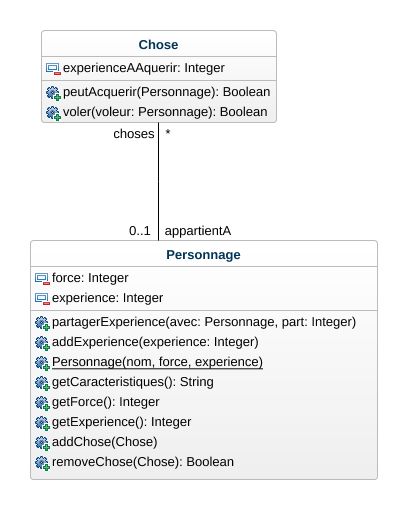Select the Personnage class title
The image size is (407, 509).
(203, 255)
